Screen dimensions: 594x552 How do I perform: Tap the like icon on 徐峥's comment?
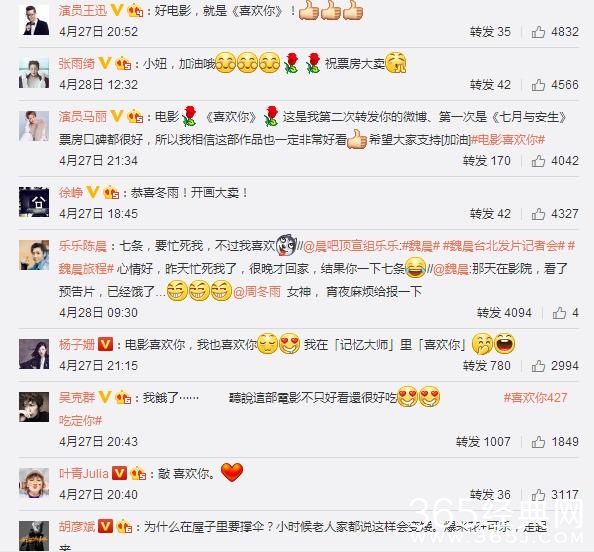[538, 214]
